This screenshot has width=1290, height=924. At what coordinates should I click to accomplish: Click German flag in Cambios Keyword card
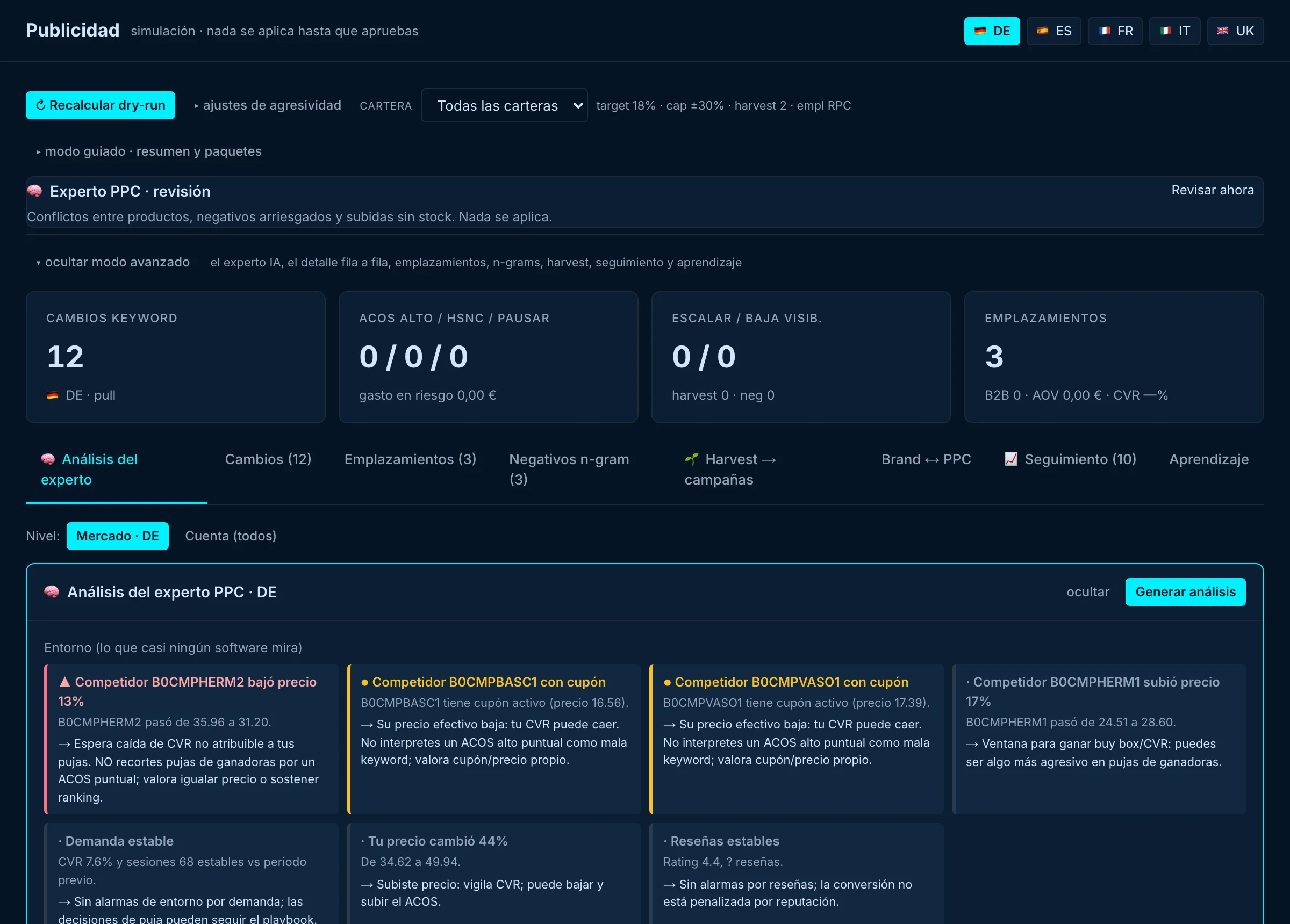(x=52, y=395)
